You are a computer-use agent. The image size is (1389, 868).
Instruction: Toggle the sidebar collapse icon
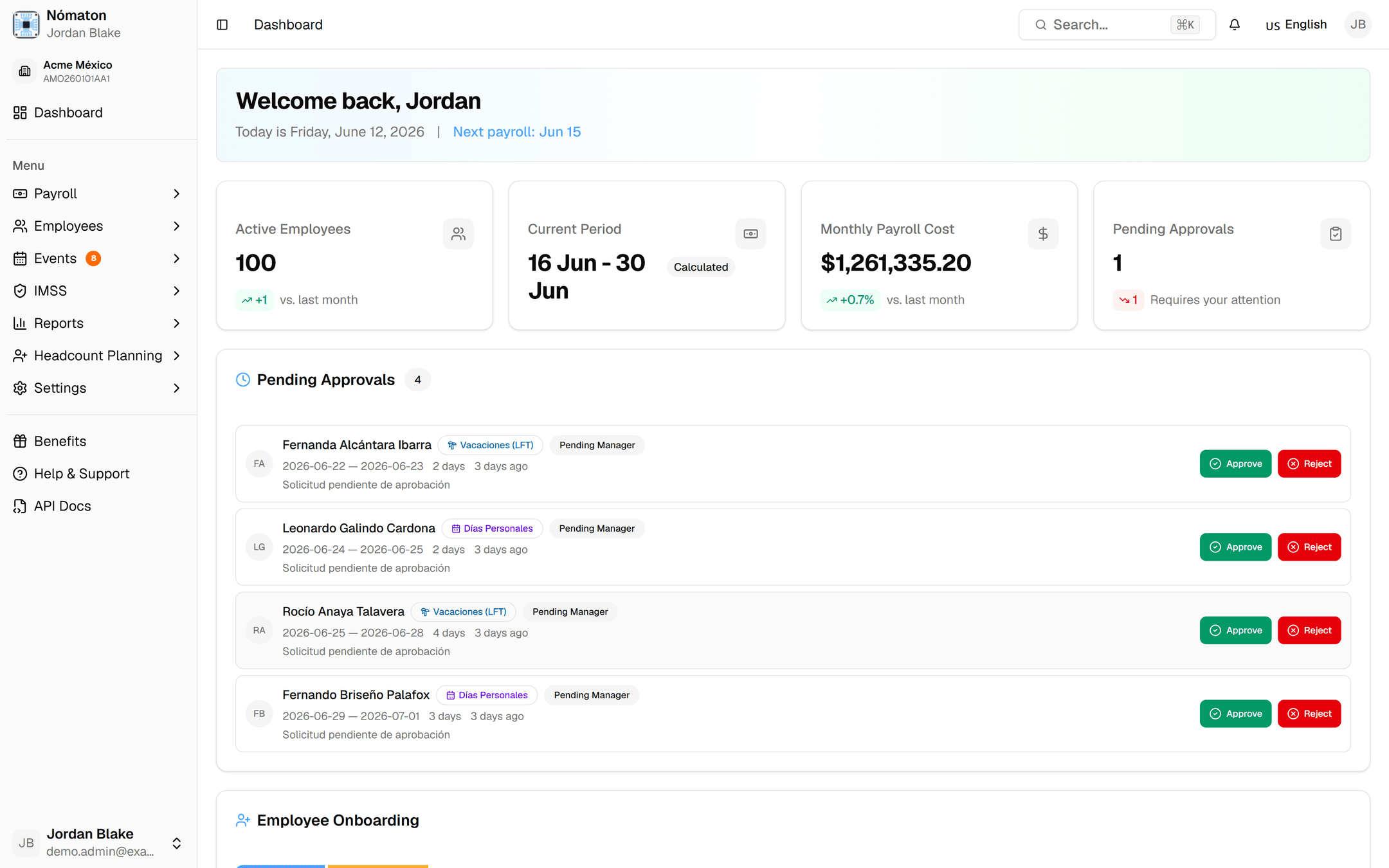pos(222,24)
